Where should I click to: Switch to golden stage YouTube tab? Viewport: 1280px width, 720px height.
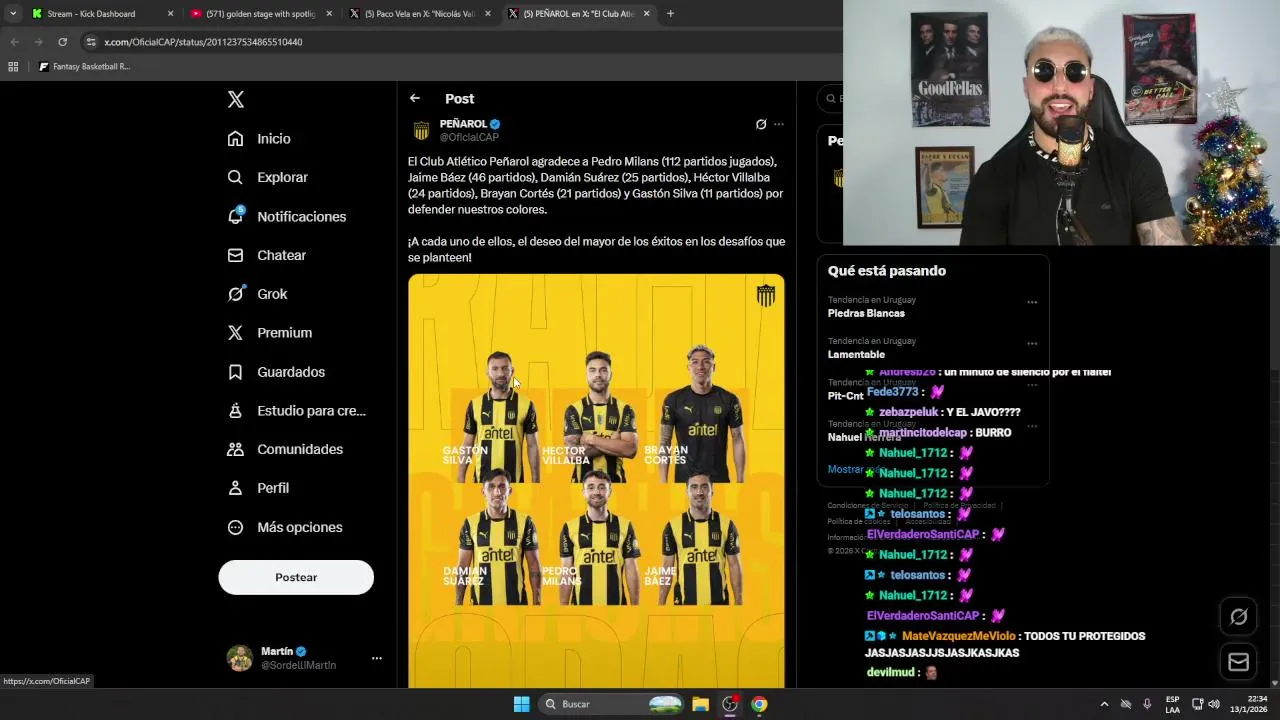[260, 14]
